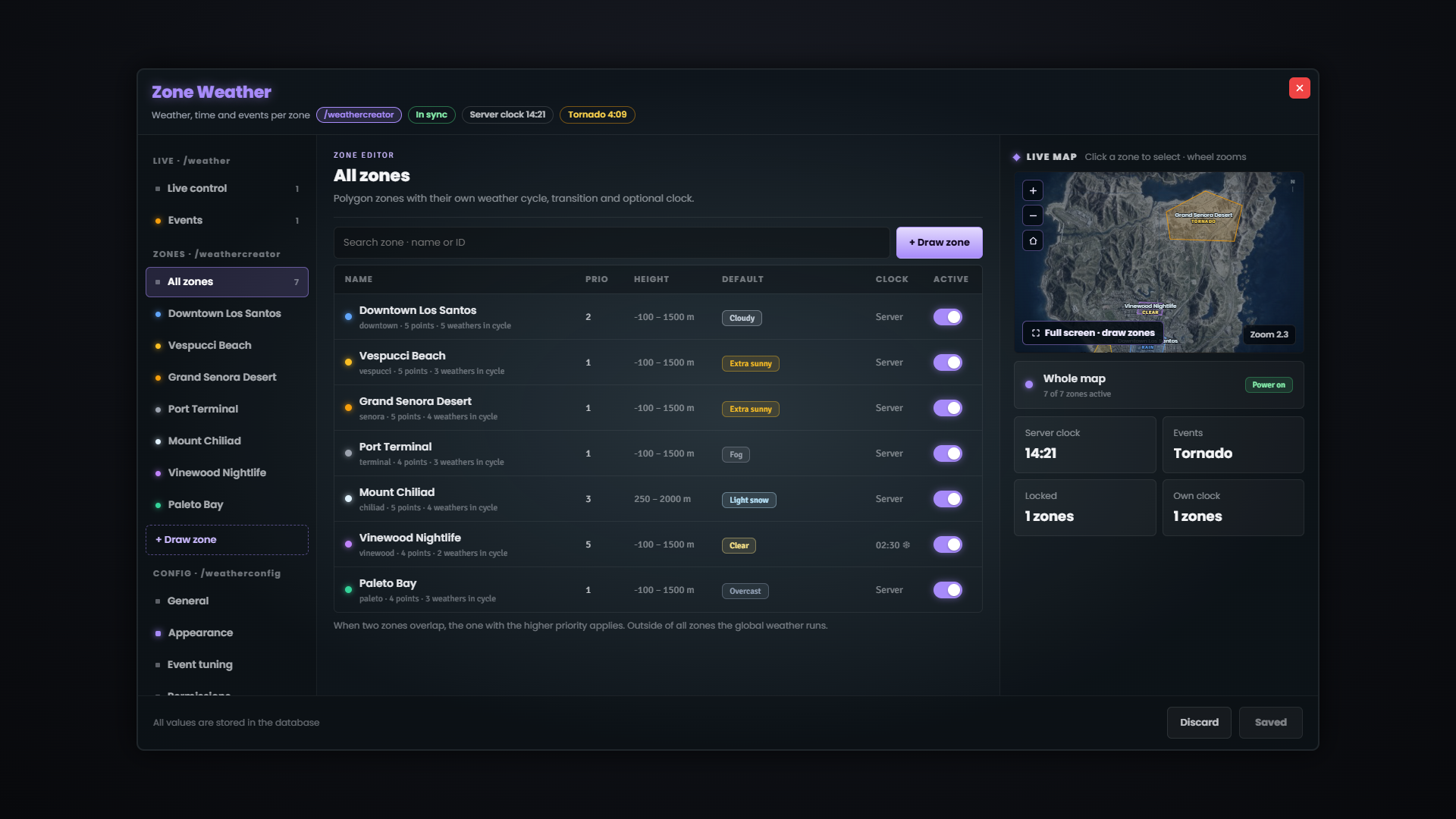Turn off Port Terminal zone toggle
The width and height of the screenshot is (1456, 819).
[948, 453]
